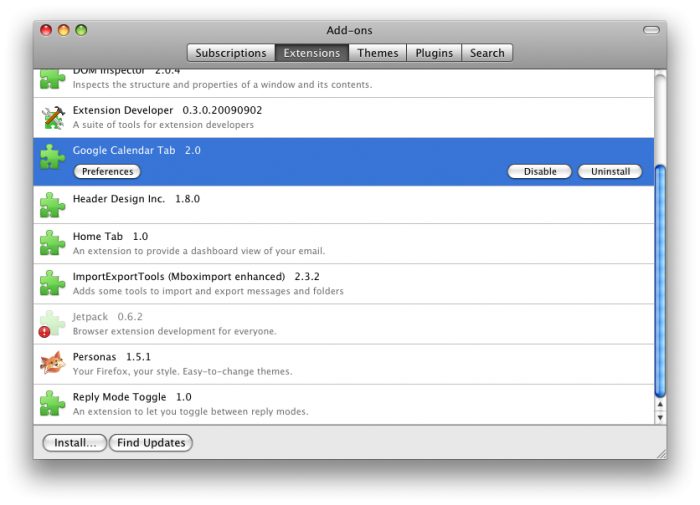Click the window resize grip corner
700x505 pixels.
tap(661, 454)
